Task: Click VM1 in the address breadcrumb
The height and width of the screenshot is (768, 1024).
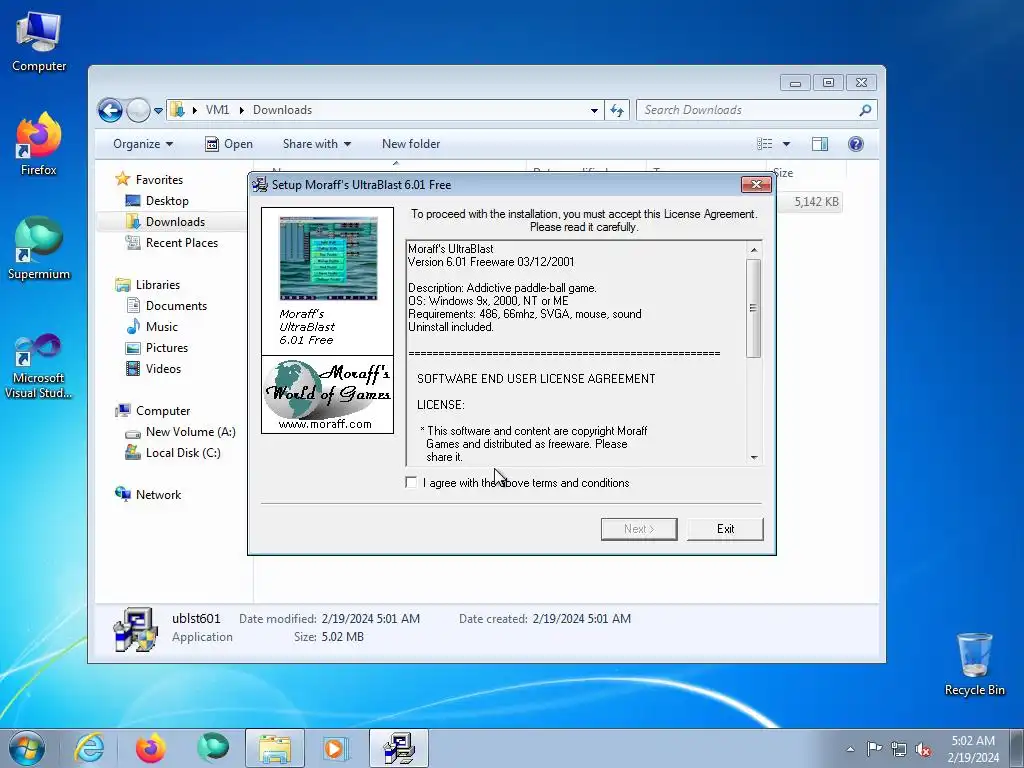Action: pos(217,110)
